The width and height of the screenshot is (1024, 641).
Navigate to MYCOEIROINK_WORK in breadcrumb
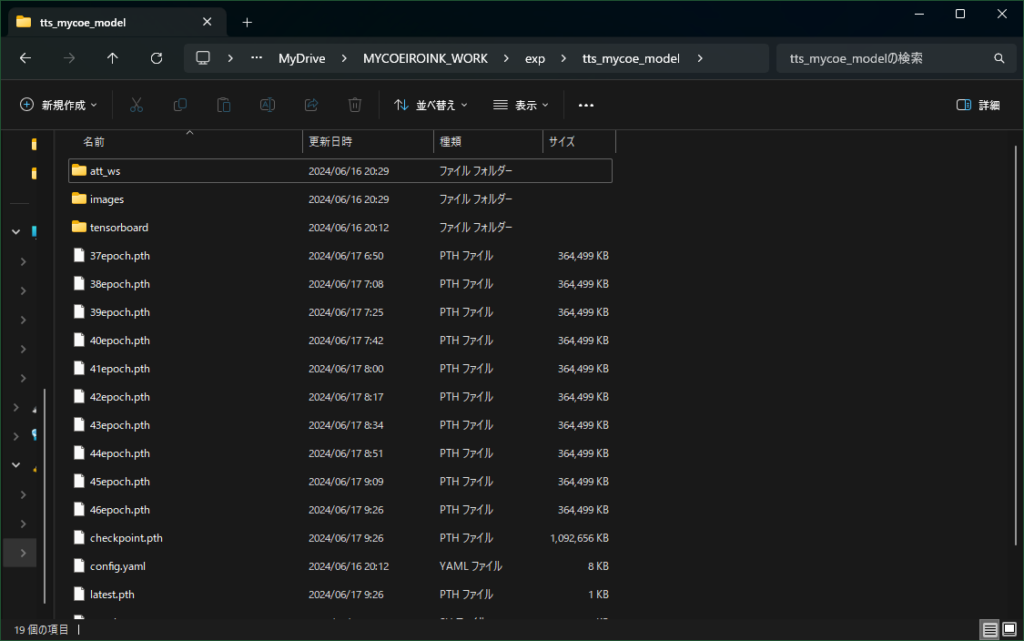[425, 58]
